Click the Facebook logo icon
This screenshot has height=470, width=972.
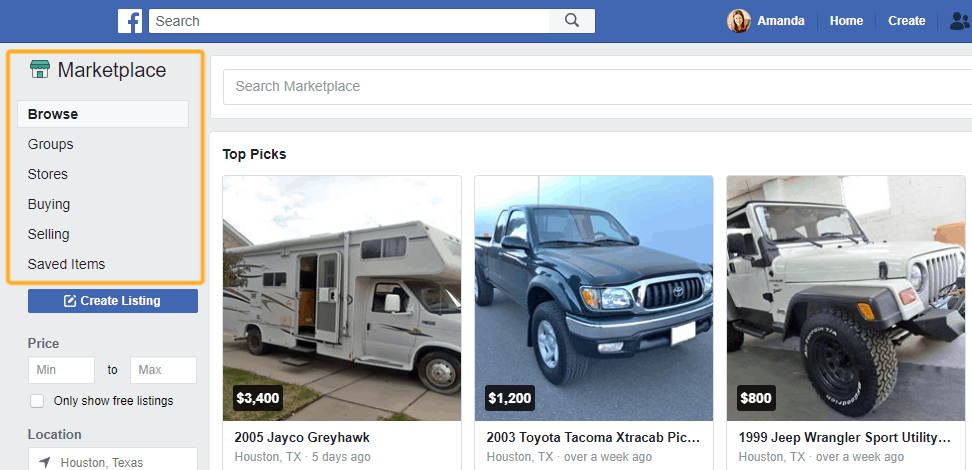130,21
